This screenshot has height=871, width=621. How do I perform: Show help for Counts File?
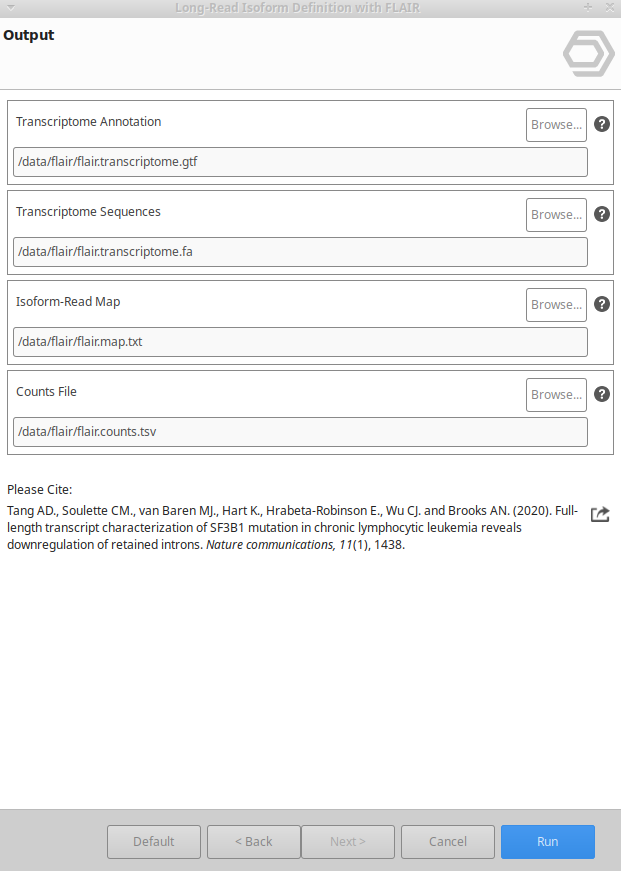point(602,394)
